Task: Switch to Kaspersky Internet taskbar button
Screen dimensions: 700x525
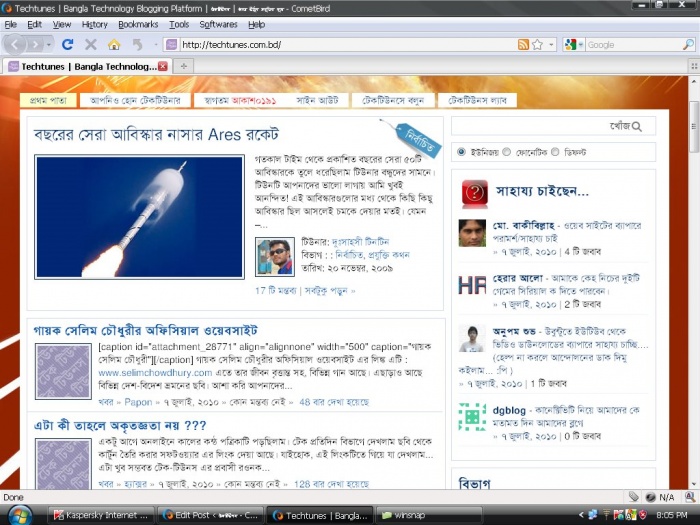Action: (x=101, y=515)
